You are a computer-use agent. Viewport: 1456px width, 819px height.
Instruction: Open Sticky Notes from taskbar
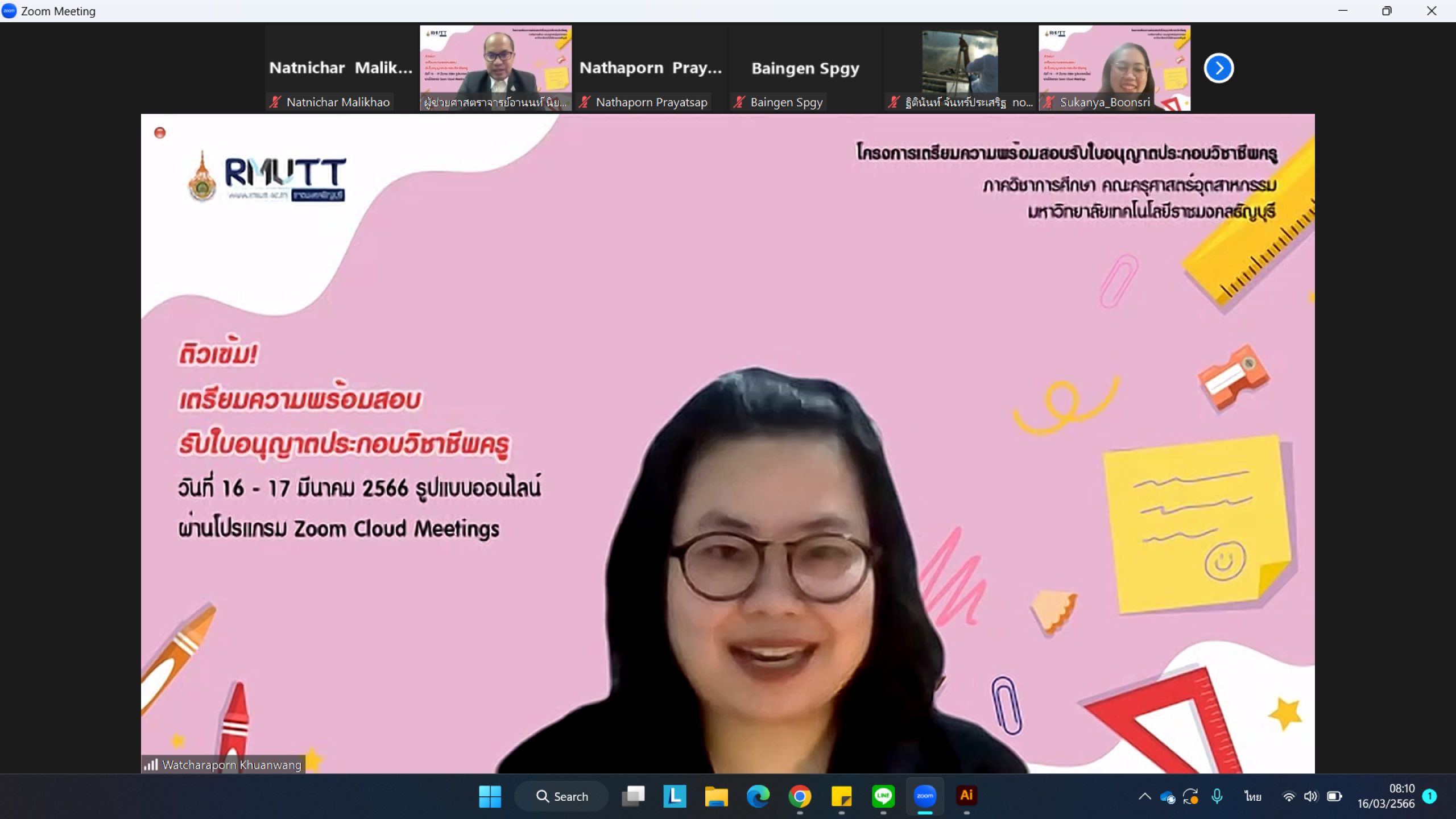pyautogui.click(x=842, y=796)
